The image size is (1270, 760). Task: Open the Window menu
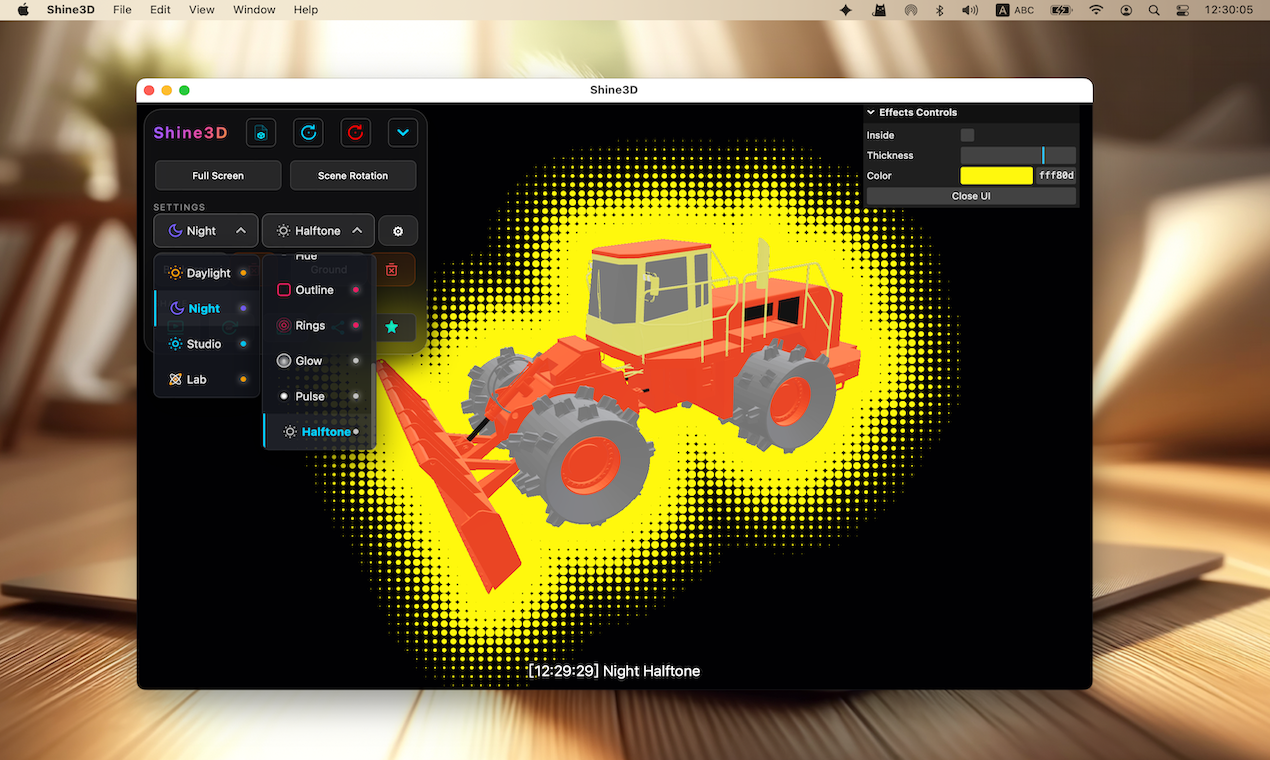tap(253, 10)
